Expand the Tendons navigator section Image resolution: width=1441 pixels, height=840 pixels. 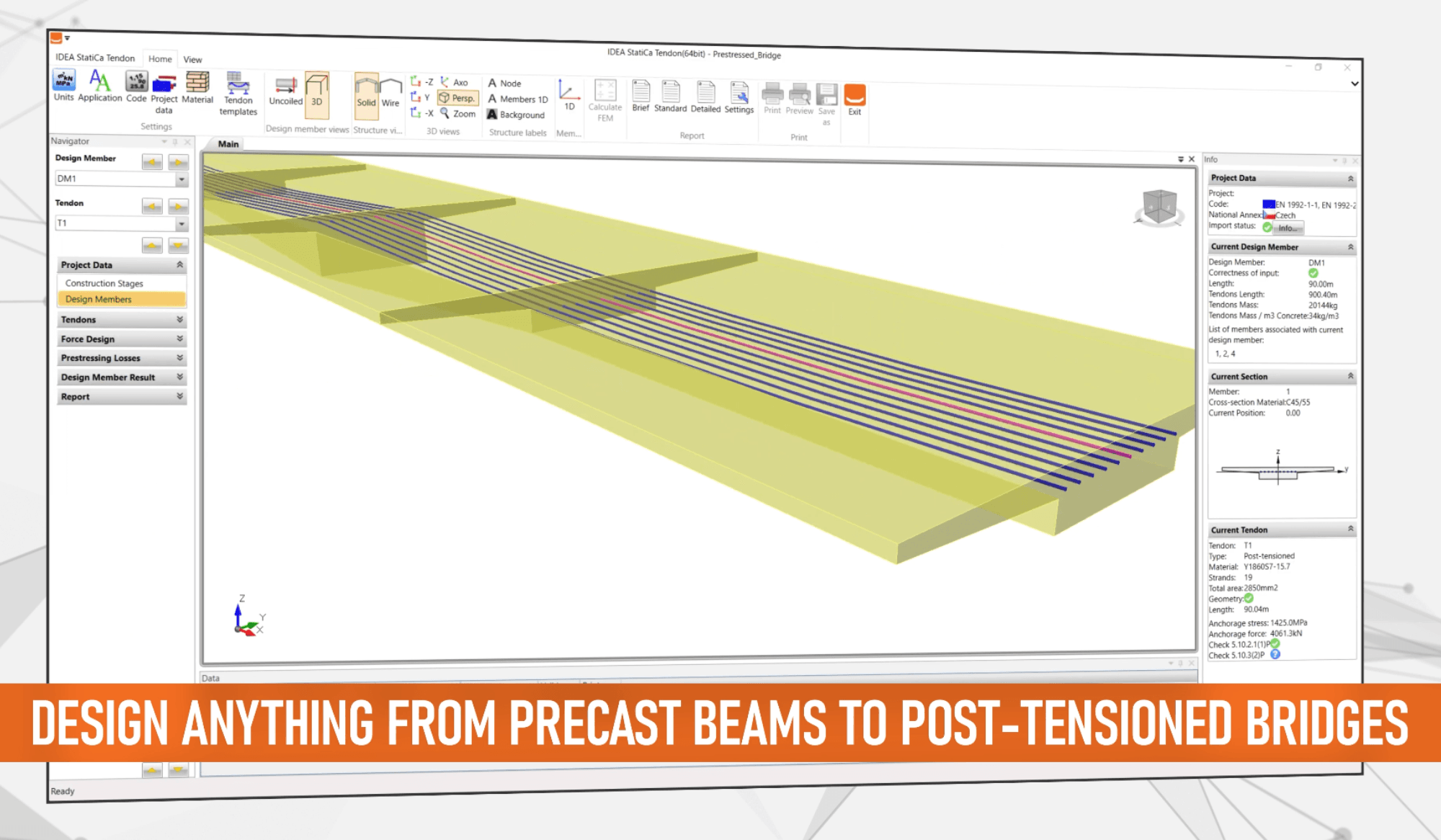(x=121, y=319)
